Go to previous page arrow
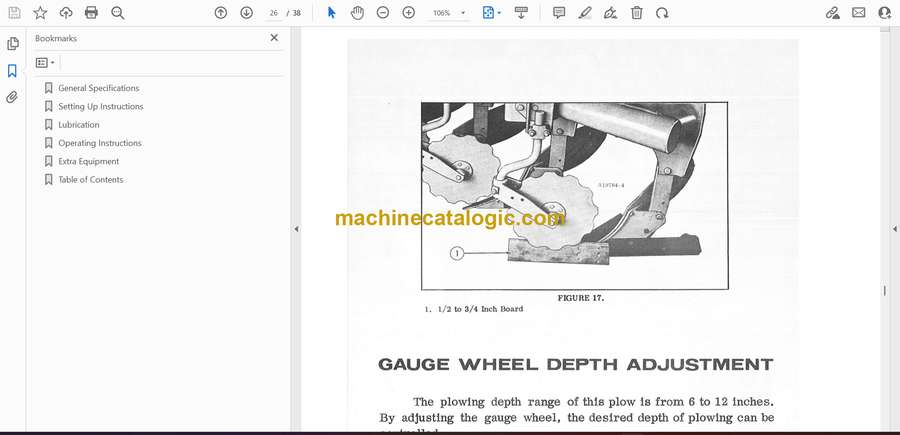The height and width of the screenshot is (435, 900). (x=221, y=13)
